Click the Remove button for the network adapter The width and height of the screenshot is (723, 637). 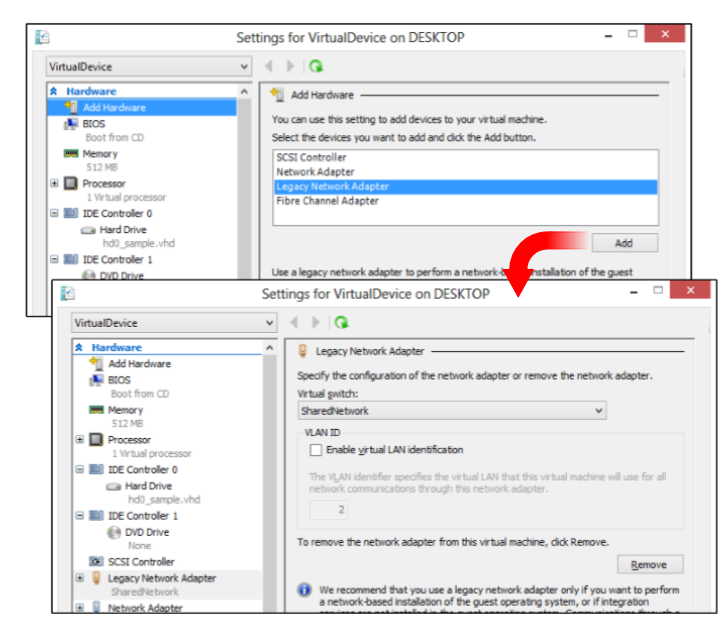click(x=650, y=565)
